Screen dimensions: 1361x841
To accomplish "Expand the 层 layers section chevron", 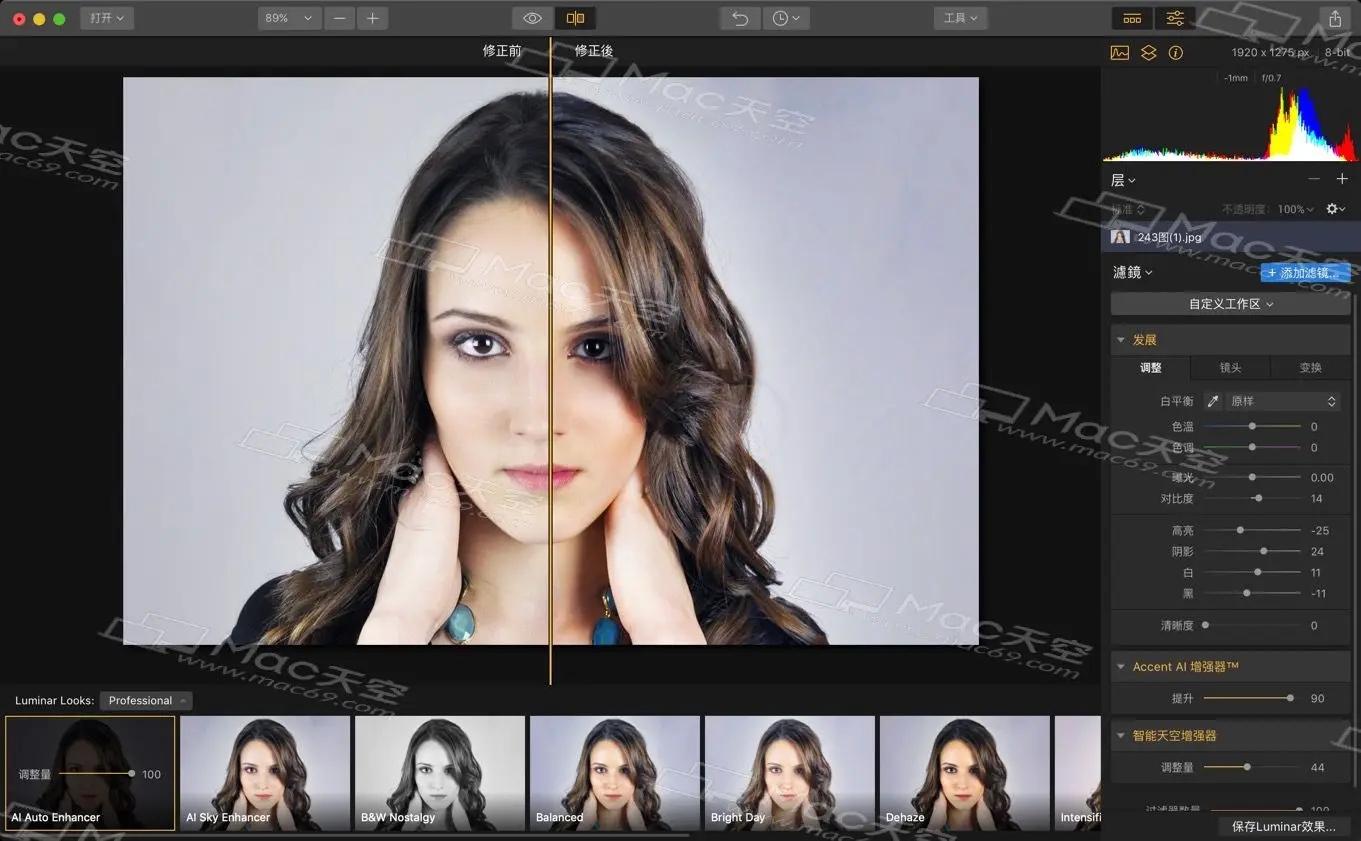I will pos(1132,181).
